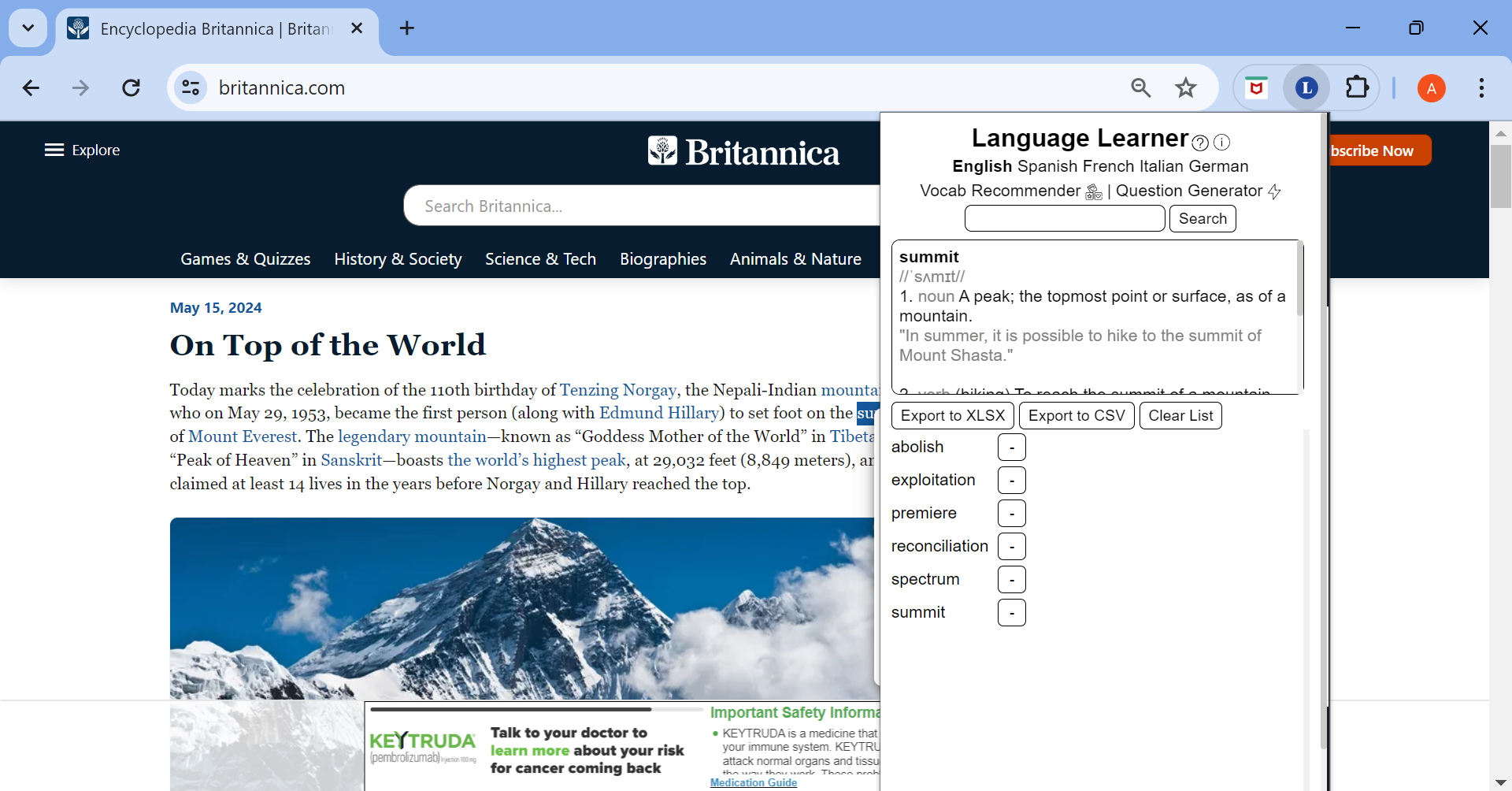Select the word 'spectrum' in the list

[925, 579]
